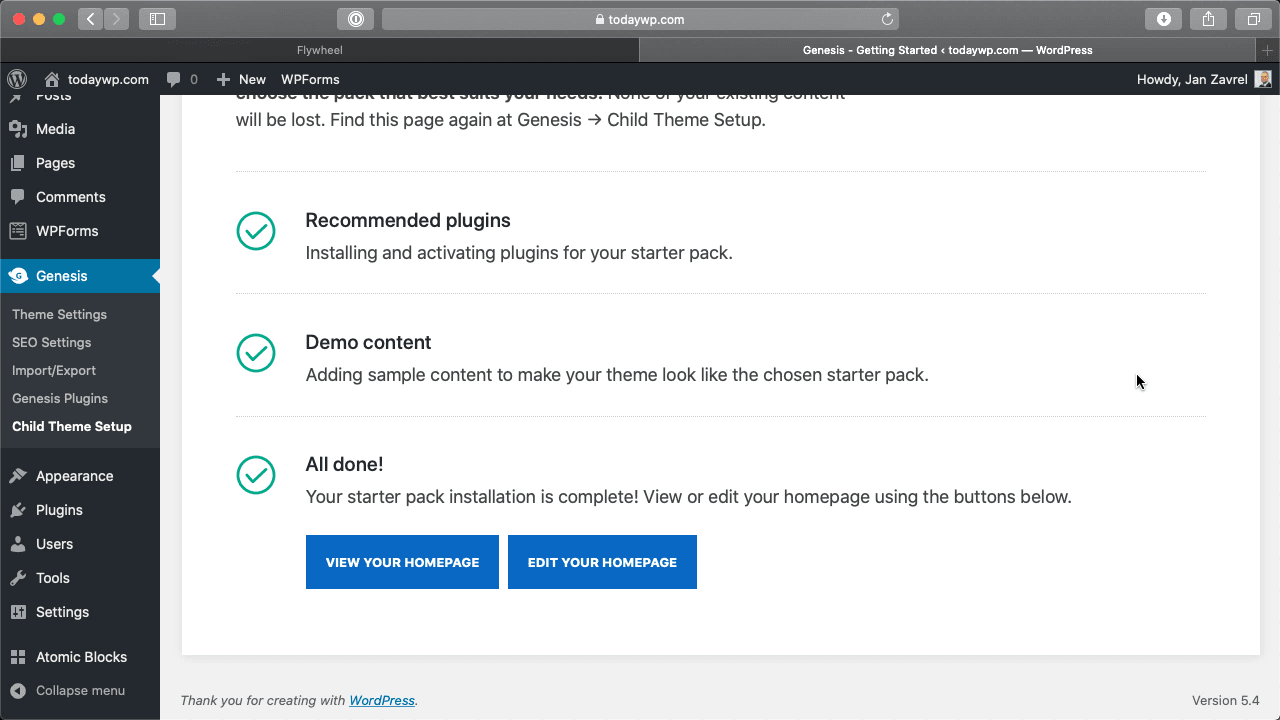This screenshot has height=720, width=1280.
Task: Open comments bubble in admin bar
Action: 182,79
